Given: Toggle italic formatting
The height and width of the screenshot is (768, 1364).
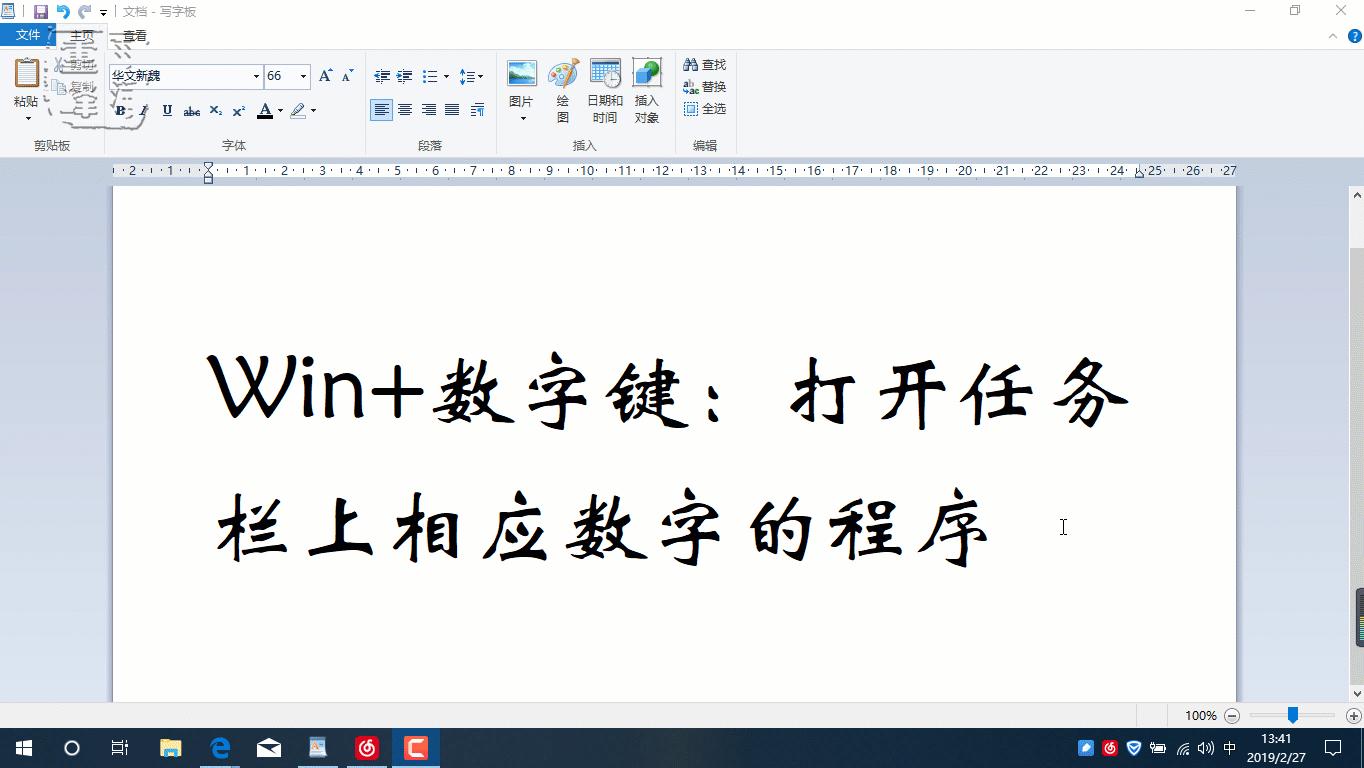Looking at the screenshot, I should [142, 111].
